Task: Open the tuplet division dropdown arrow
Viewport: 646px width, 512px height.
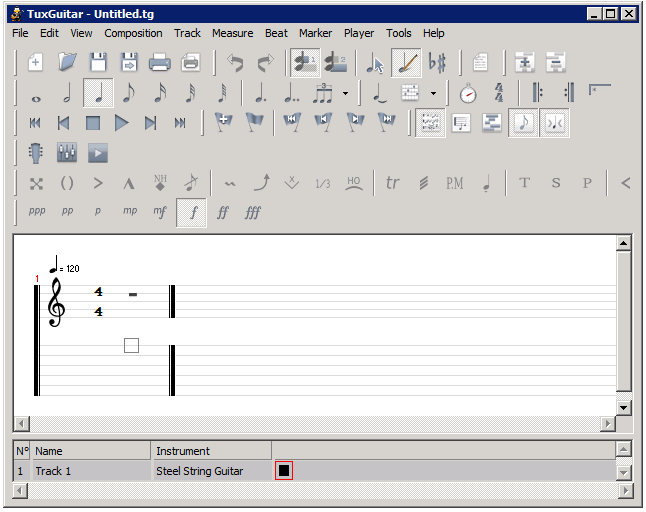Action: coord(346,94)
